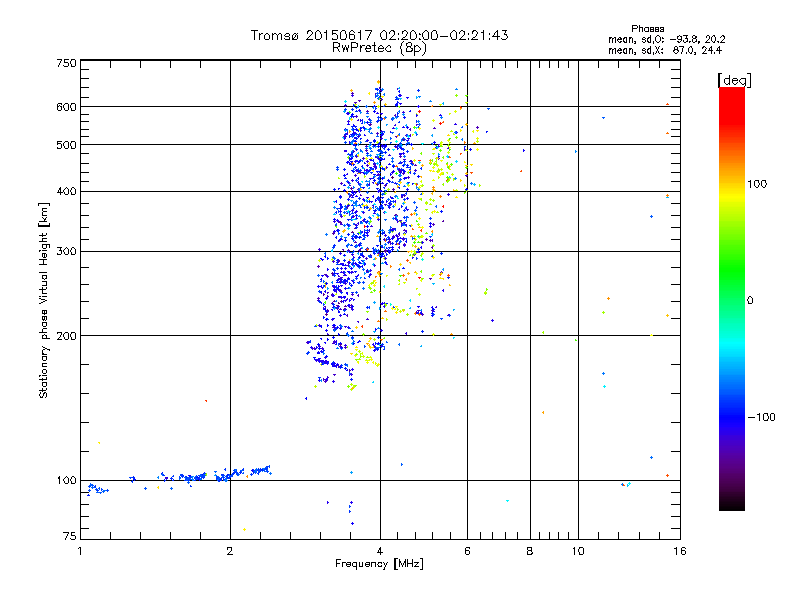Click the y-axis tick label '200'
Viewport: 800px width, 600px height.
[x=66, y=336]
